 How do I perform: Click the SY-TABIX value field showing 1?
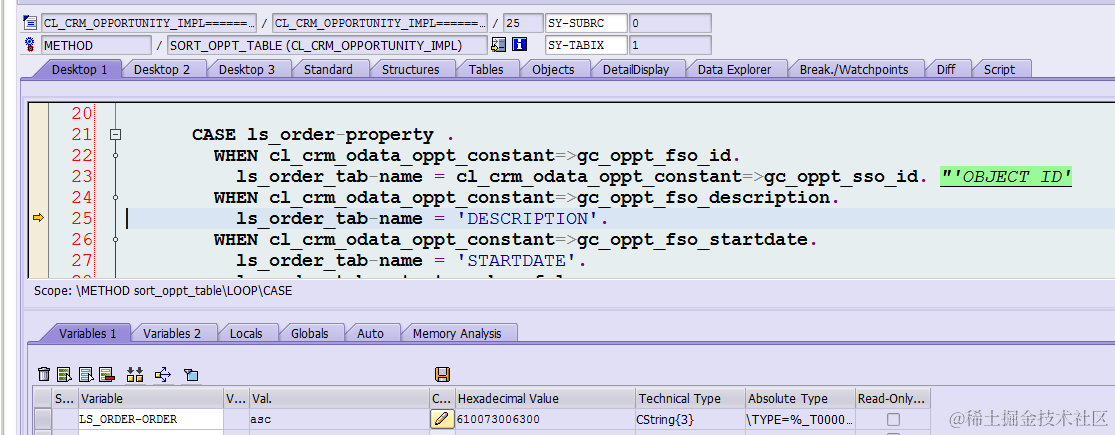tap(670, 45)
